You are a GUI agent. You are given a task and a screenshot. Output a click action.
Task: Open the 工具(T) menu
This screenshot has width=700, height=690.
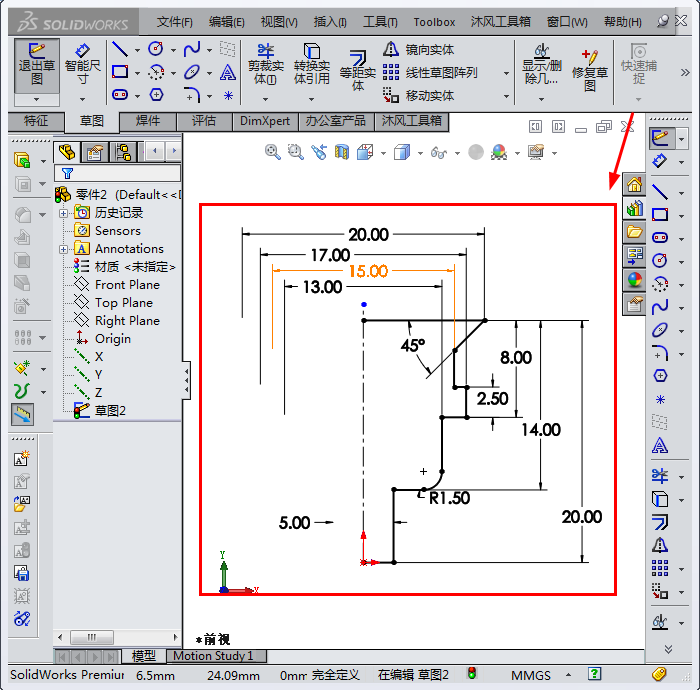pyautogui.click(x=380, y=21)
